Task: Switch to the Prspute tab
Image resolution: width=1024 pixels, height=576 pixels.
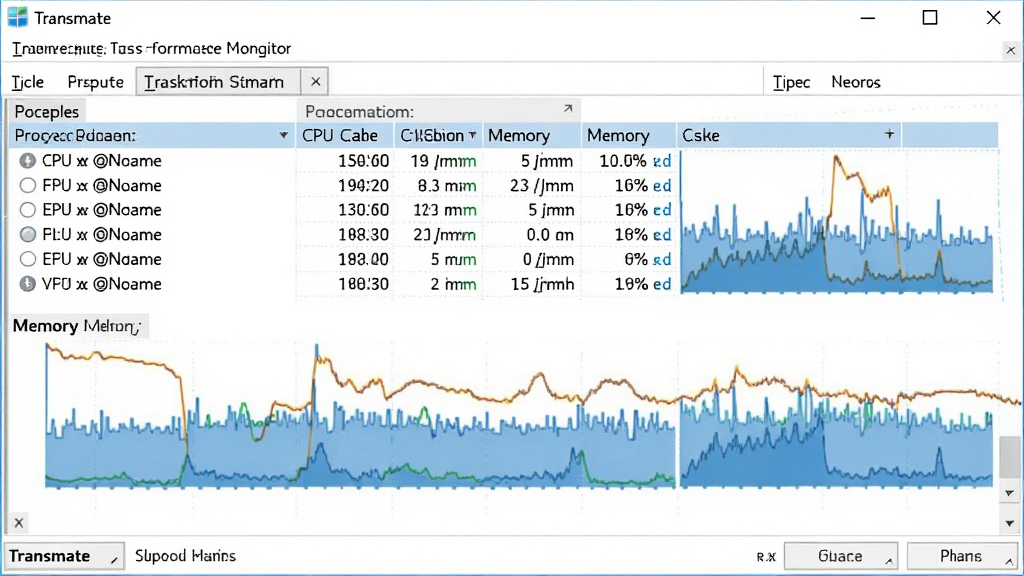Action: 95,82
